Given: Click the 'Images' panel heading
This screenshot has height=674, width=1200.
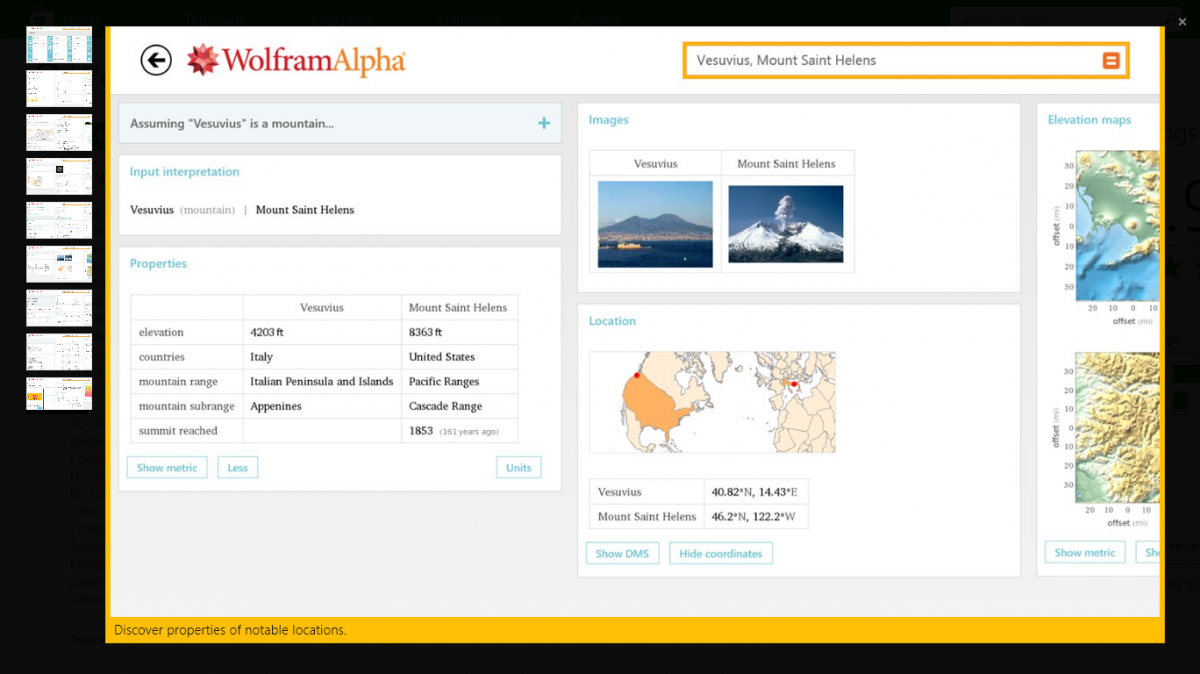Looking at the screenshot, I should point(609,120).
